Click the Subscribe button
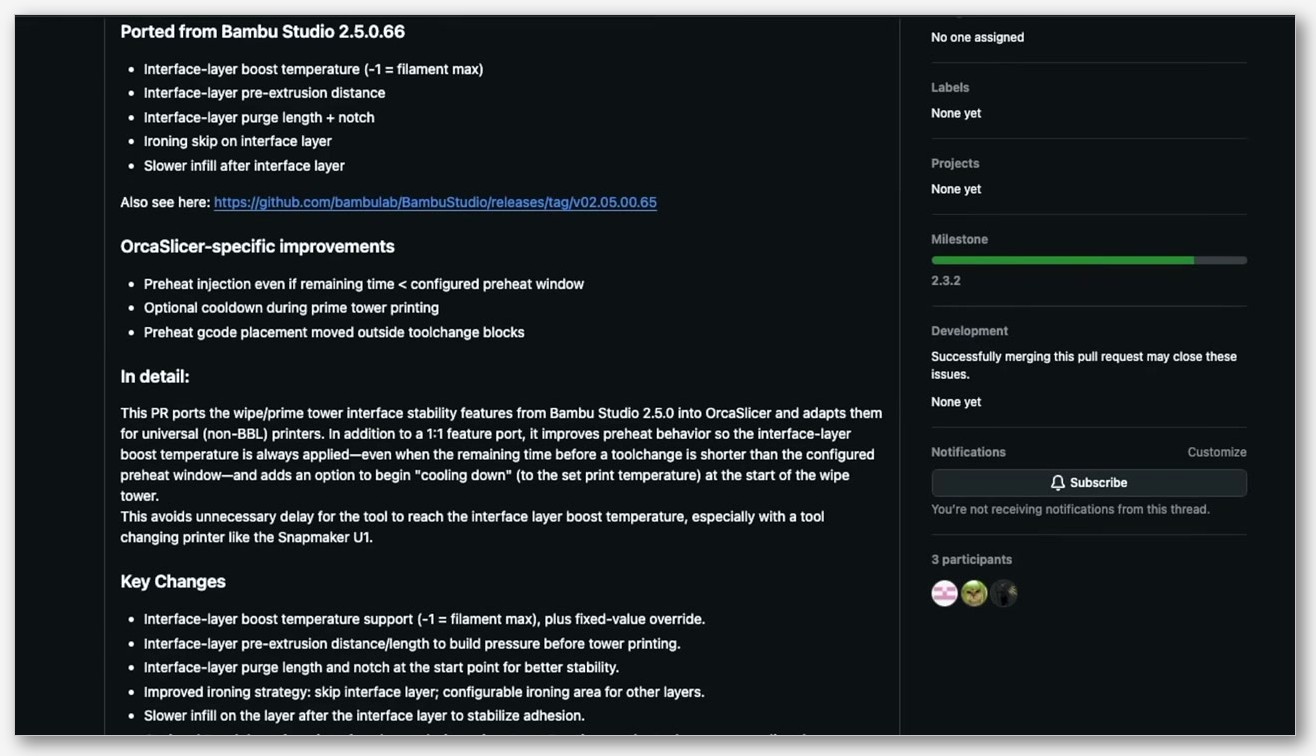Image resolution: width=1316 pixels, height=756 pixels. point(1089,483)
